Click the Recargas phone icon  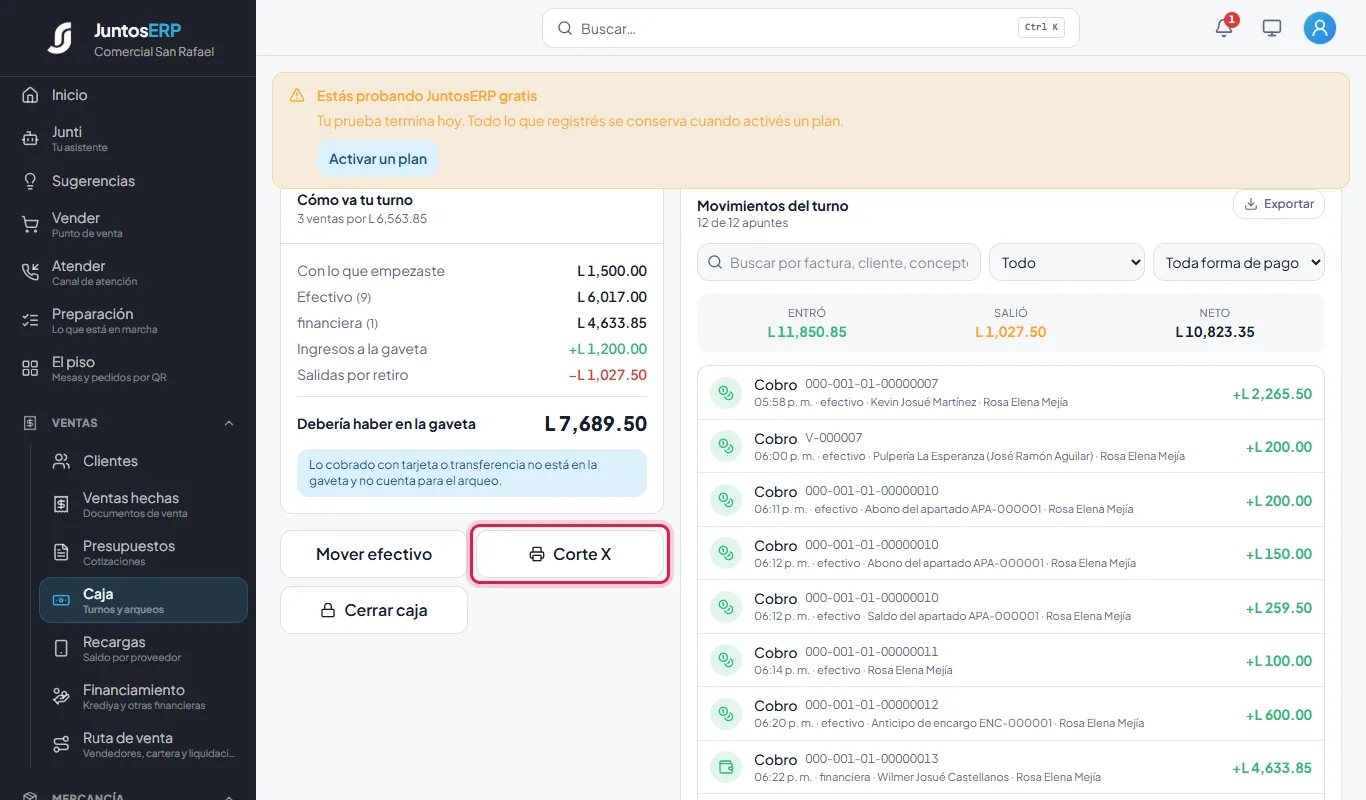(x=61, y=649)
